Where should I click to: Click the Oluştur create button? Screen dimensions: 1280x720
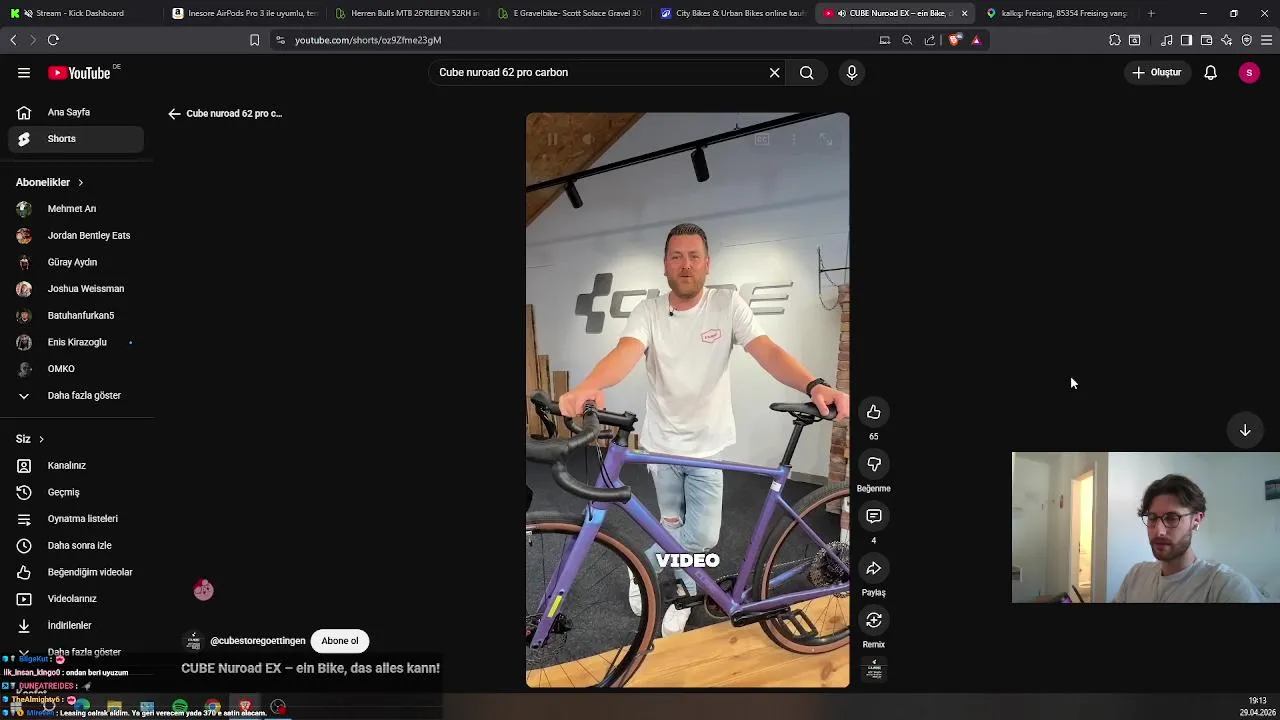(x=1157, y=72)
